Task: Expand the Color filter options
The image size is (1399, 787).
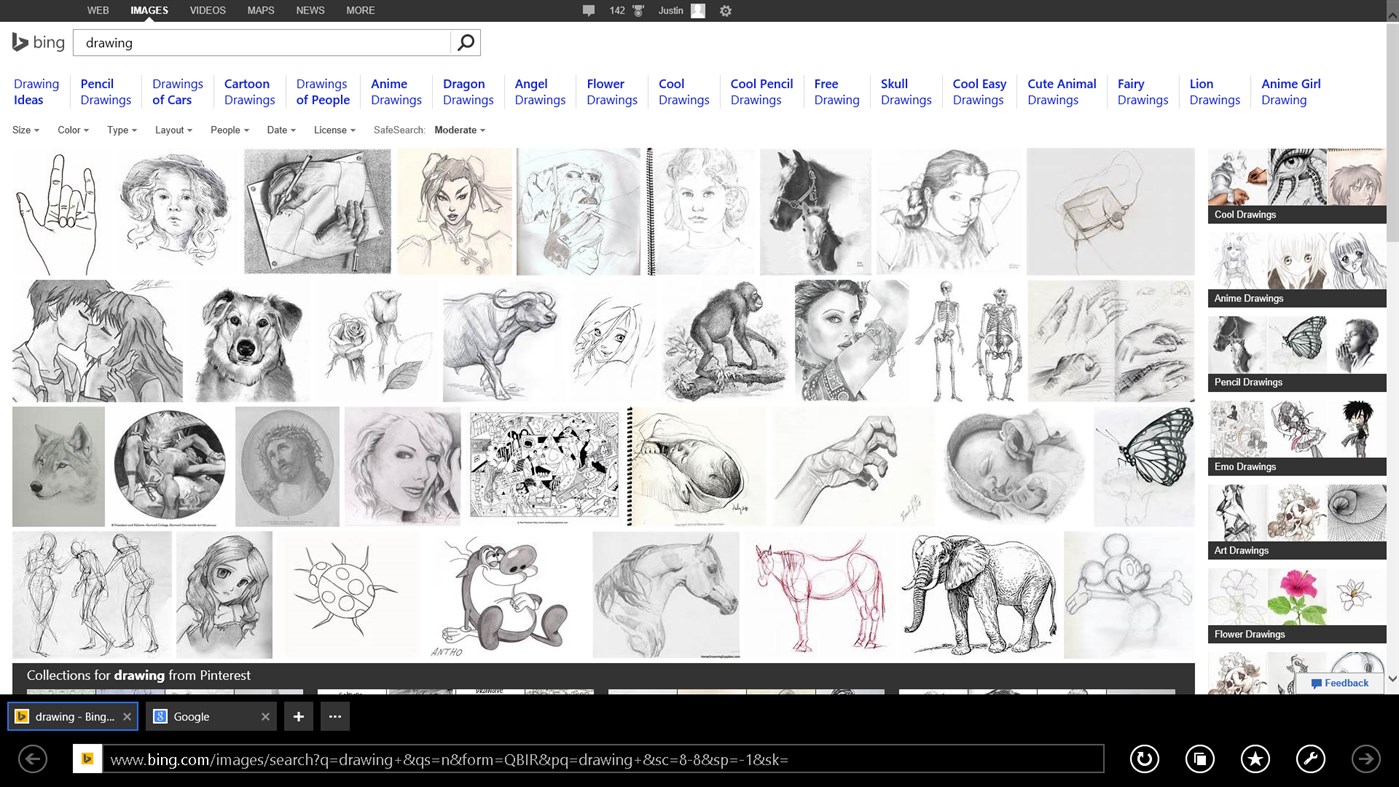Action: (71, 130)
